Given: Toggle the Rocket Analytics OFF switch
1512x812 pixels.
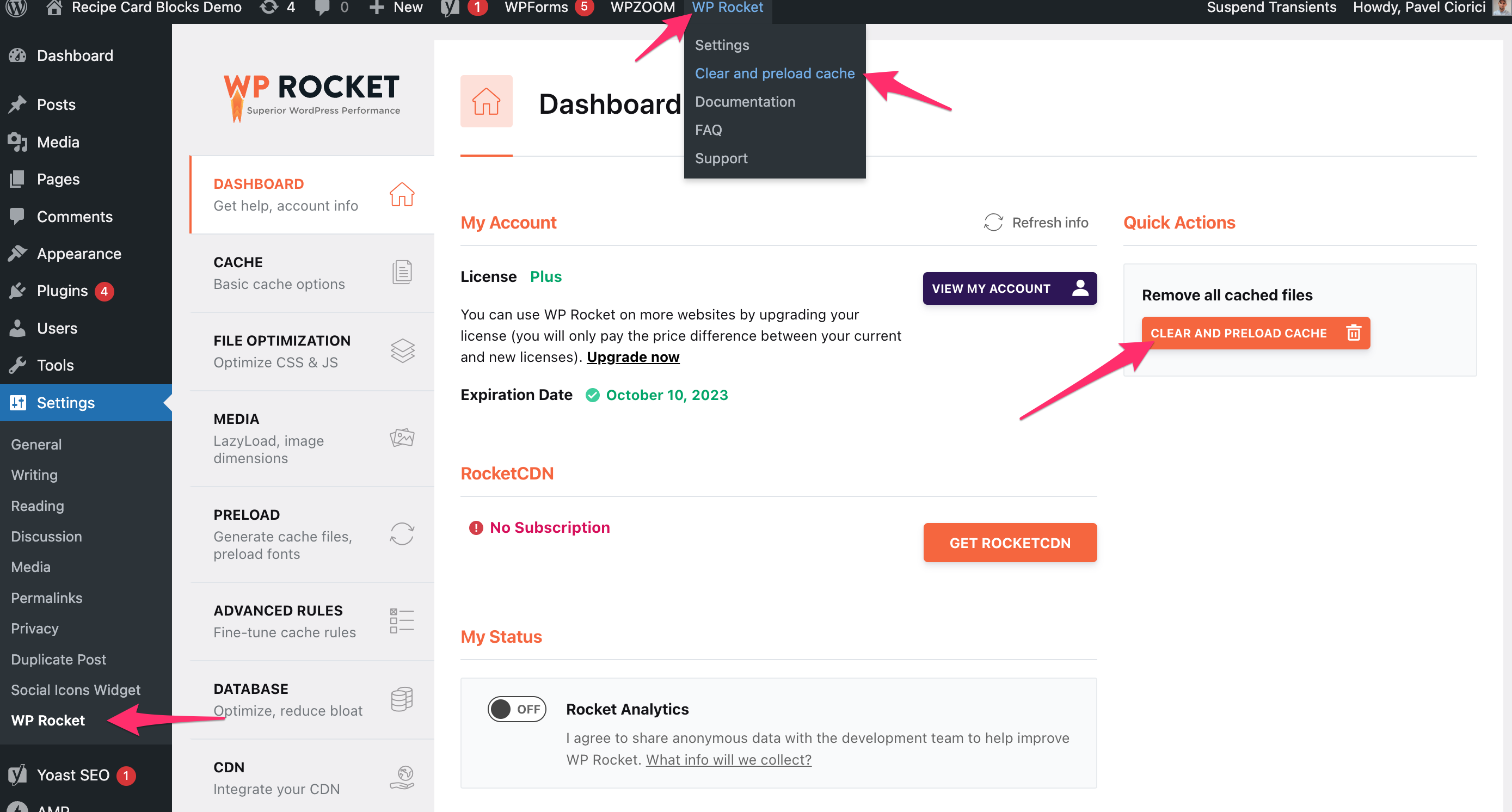Looking at the screenshot, I should [517, 709].
